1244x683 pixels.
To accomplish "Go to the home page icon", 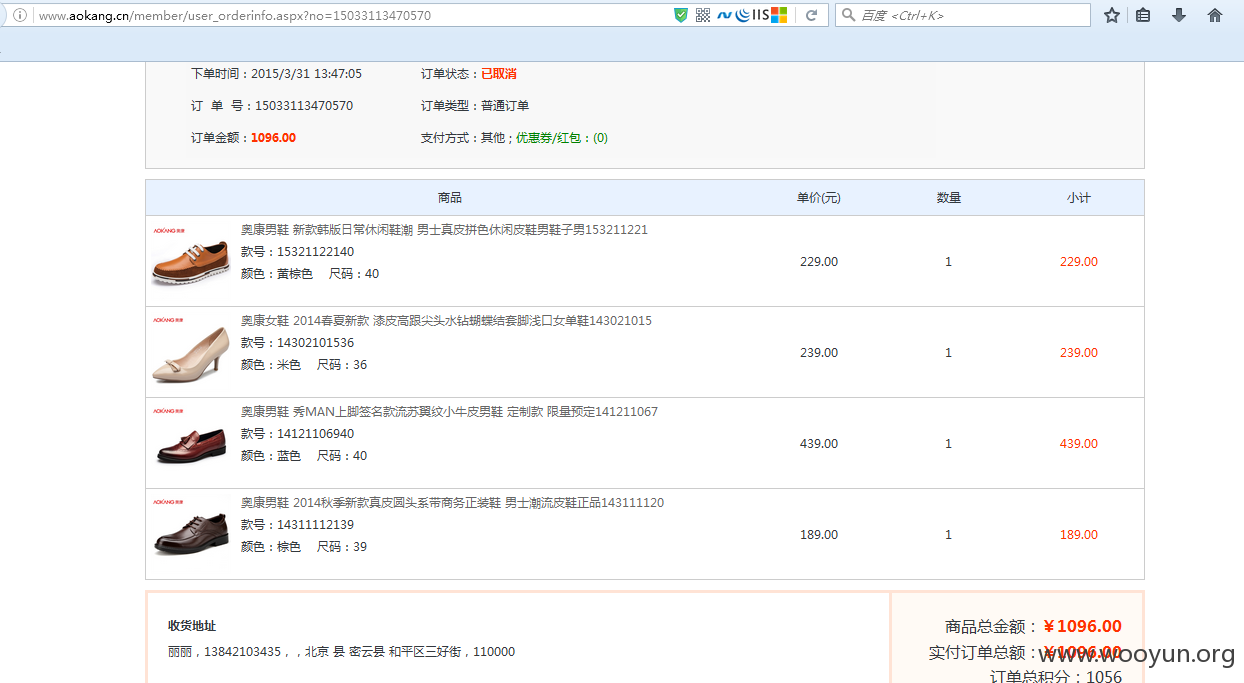I will click(x=1215, y=15).
